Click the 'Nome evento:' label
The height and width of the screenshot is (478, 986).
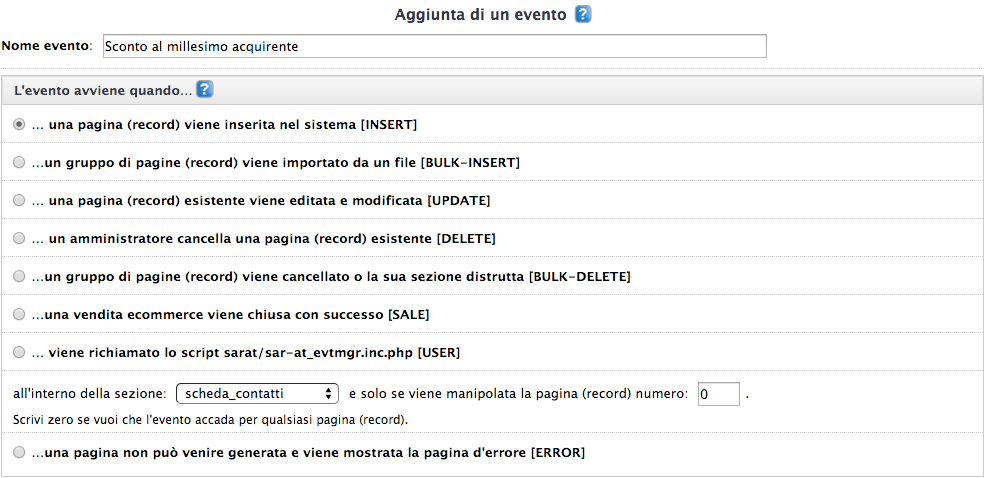(x=47, y=46)
